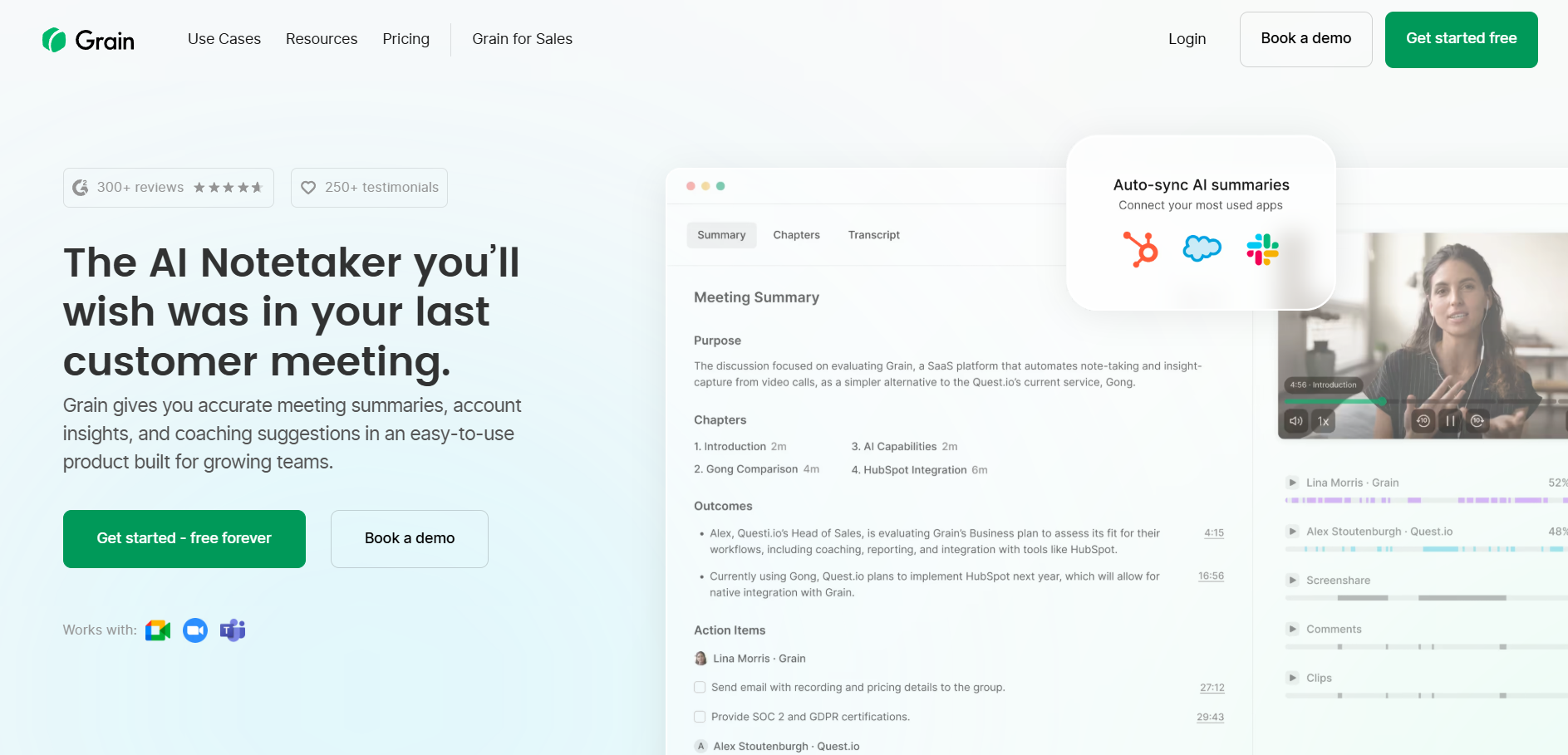Expand the Screenshare track
This screenshot has height=755, width=1568.
pos(1292,580)
